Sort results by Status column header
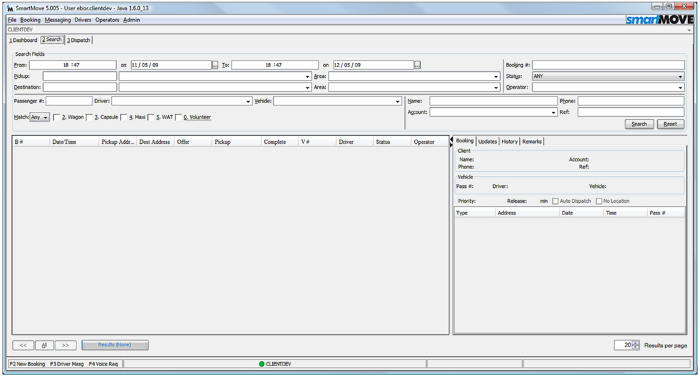 (392, 142)
